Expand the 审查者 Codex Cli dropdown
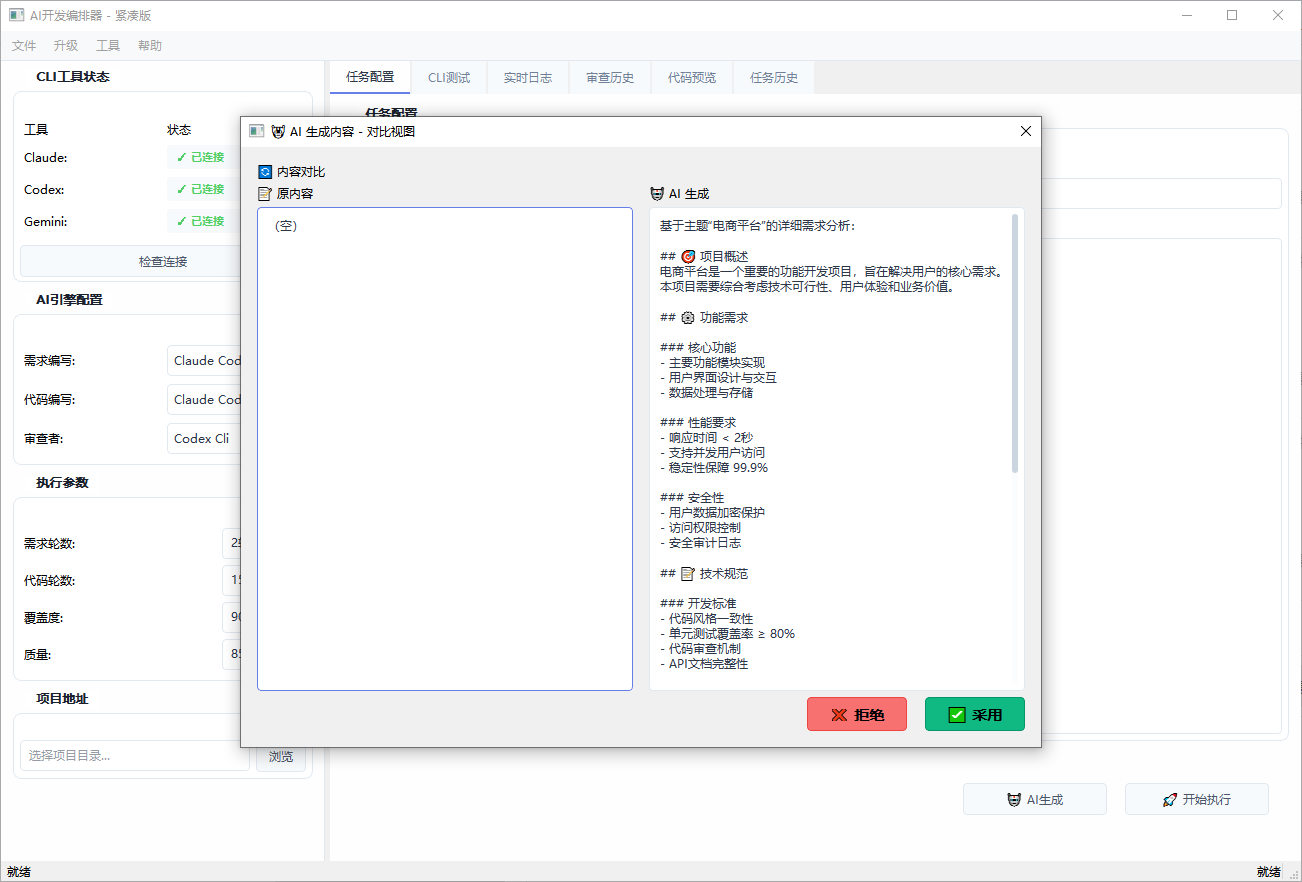The width and height of the screenshot is (1302, 882). tap(204, 438)
